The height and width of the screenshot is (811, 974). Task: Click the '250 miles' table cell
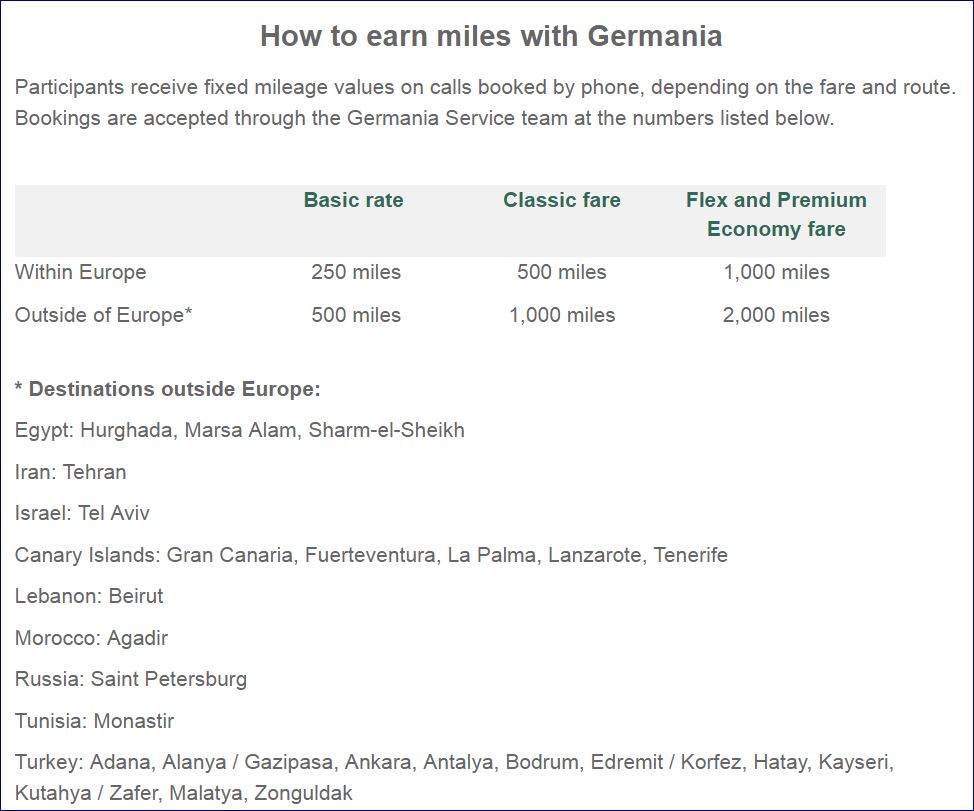[x=356, y=272]
